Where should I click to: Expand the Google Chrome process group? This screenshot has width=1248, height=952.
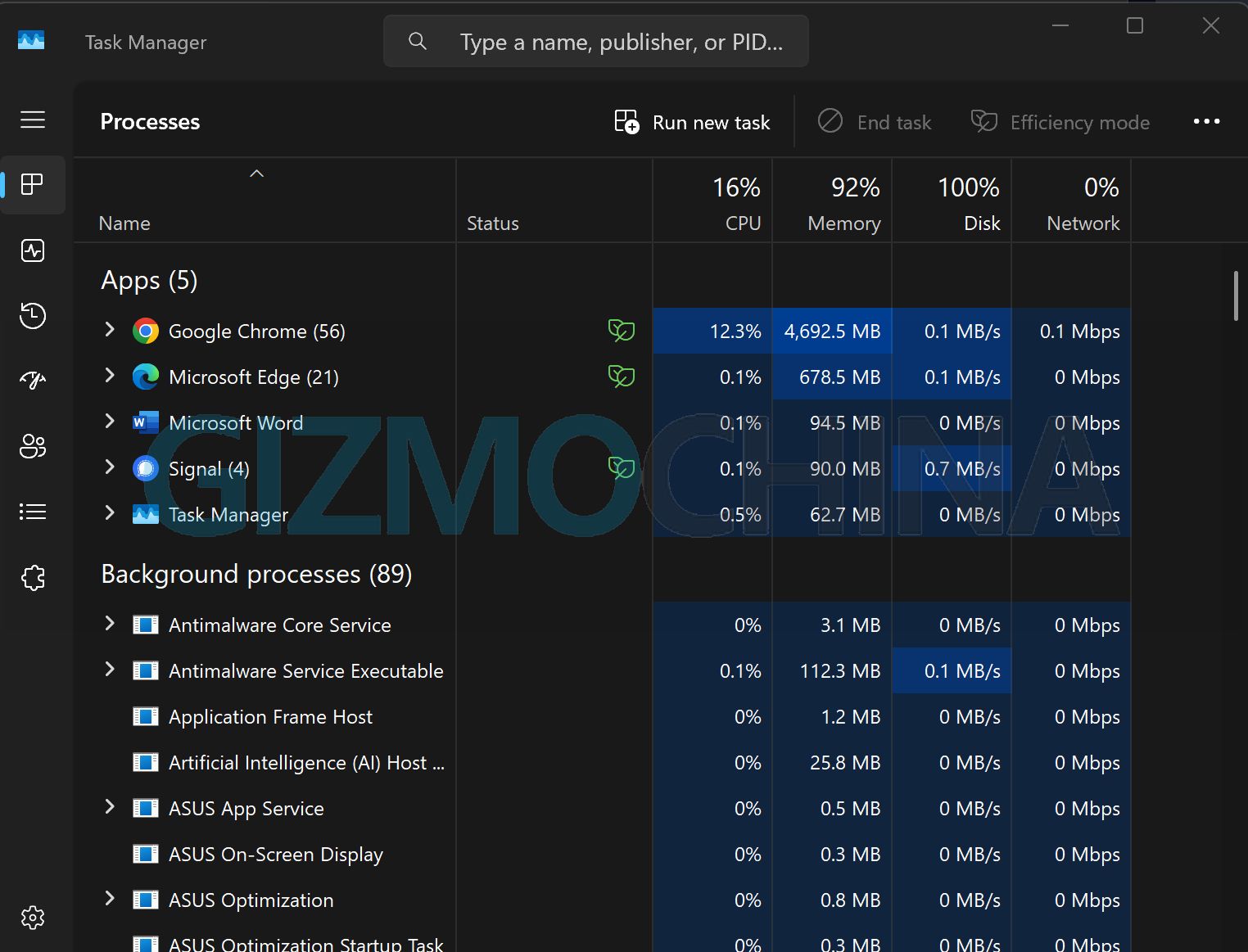point(110,330)
